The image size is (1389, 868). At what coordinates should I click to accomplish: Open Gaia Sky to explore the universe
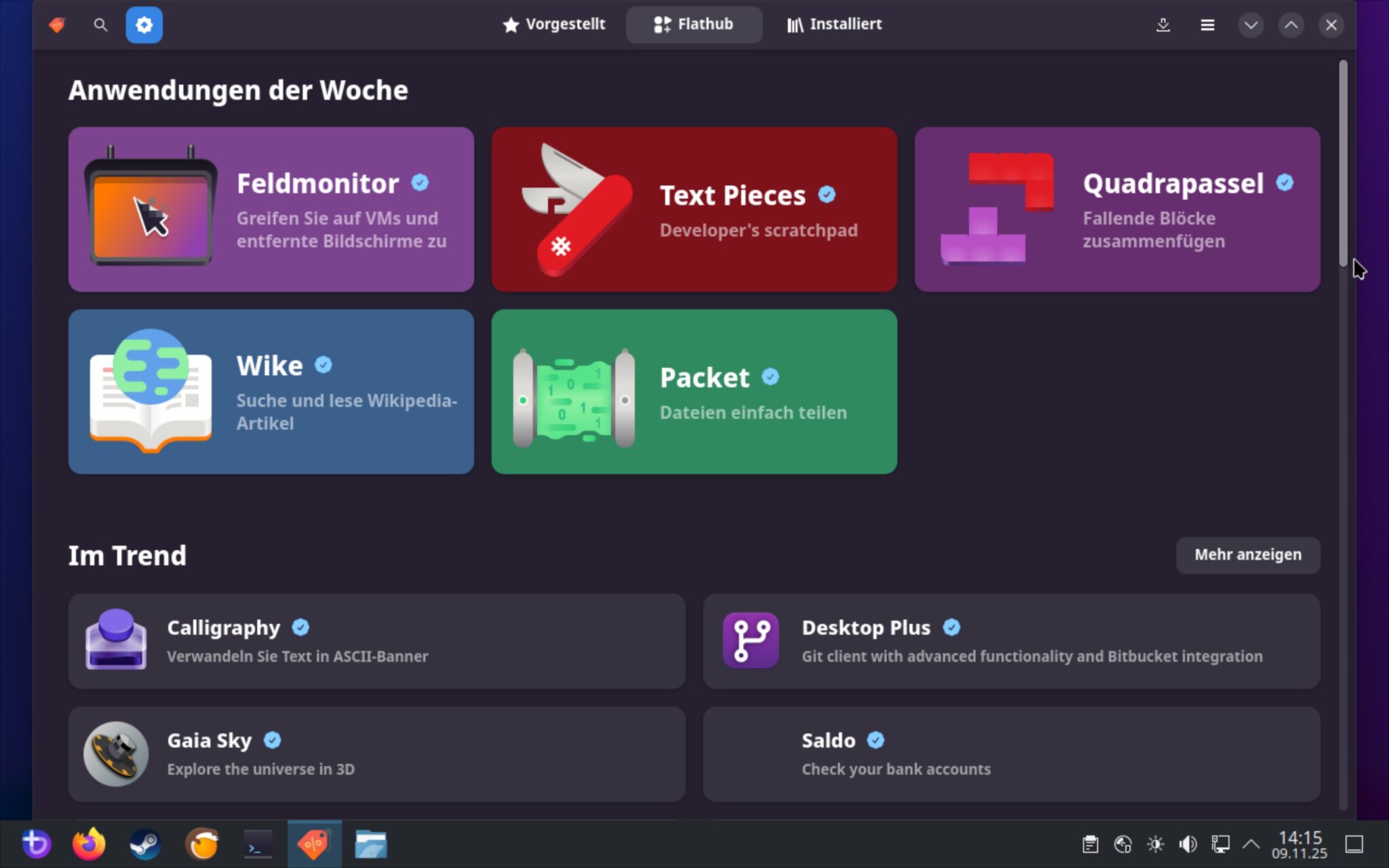(x=377, y=753)
